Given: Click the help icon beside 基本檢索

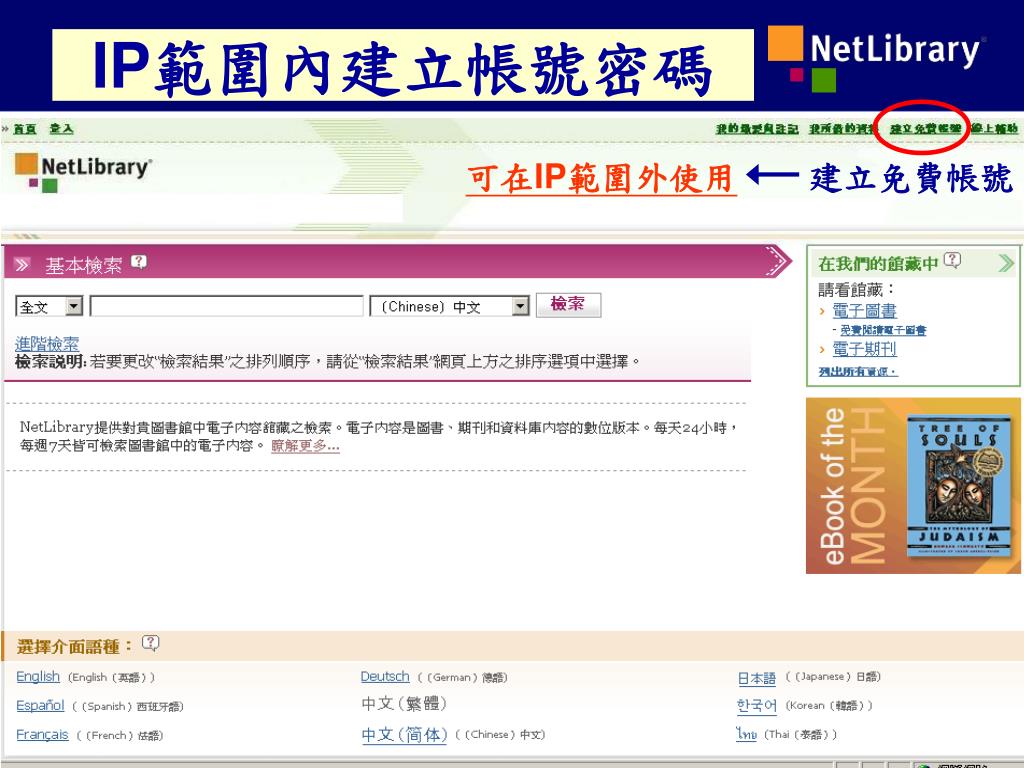Looking at the screenshot, I should point(138,262).
